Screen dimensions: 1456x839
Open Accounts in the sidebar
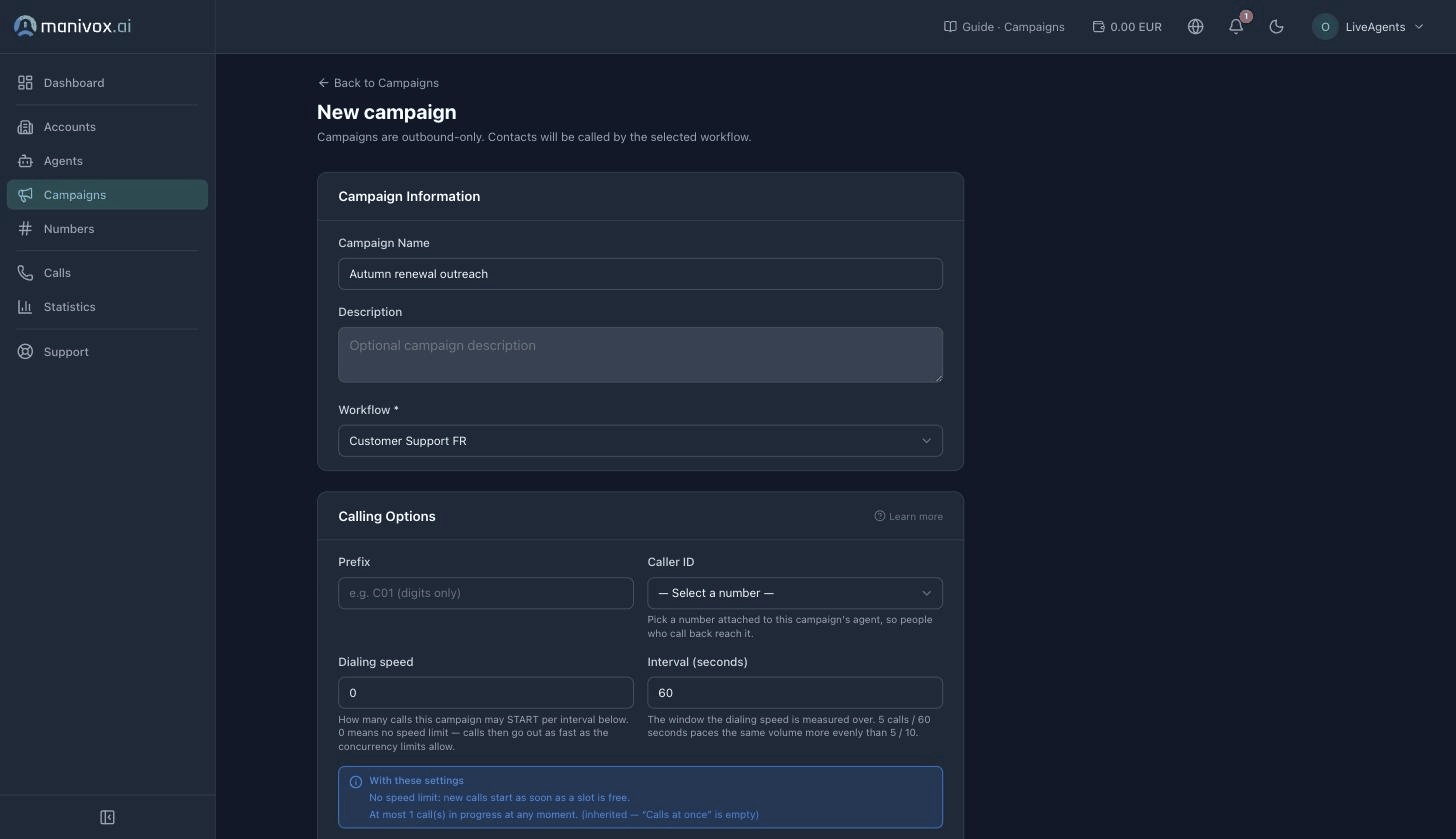tap(107, 127)
